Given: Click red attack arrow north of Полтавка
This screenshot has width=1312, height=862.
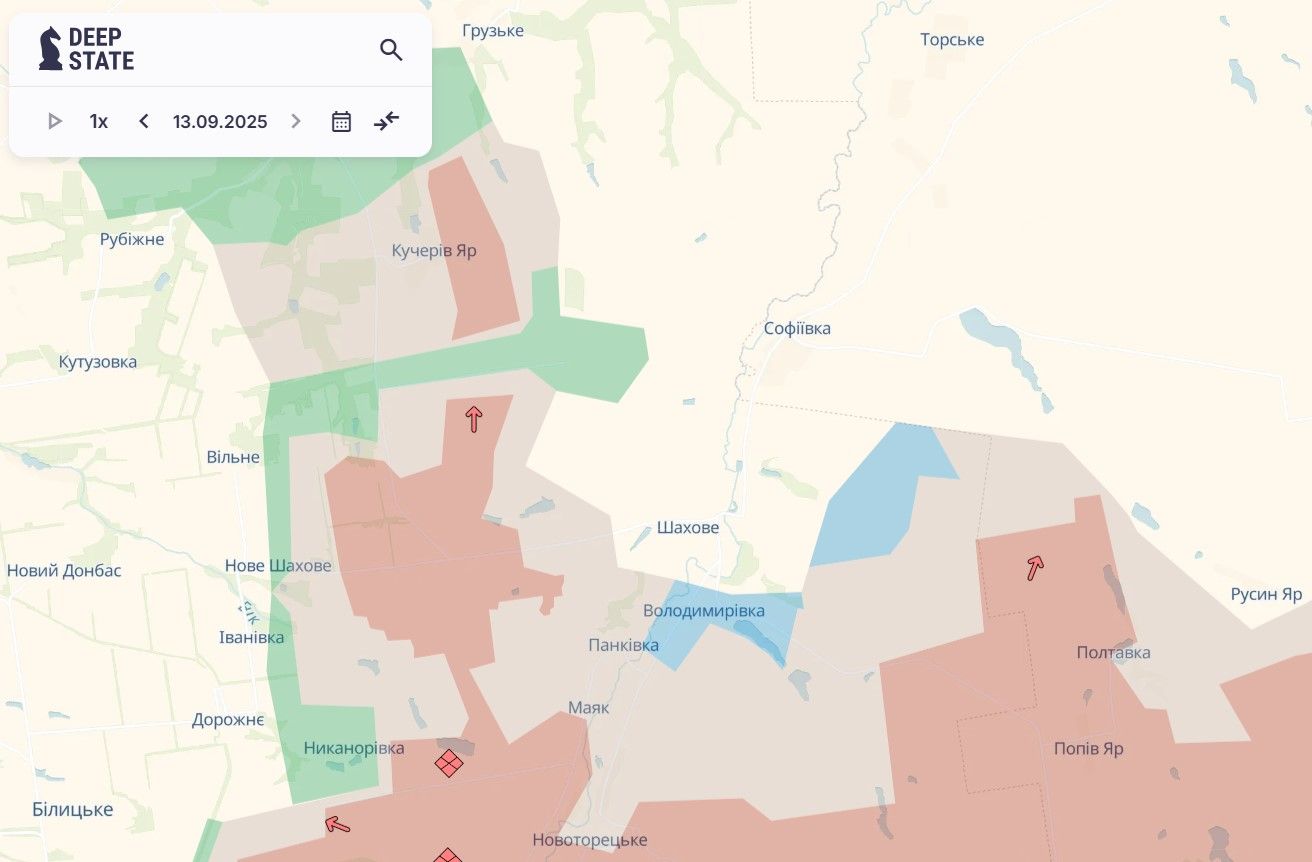Looking at the screenshot, I should pos(1035,568).
